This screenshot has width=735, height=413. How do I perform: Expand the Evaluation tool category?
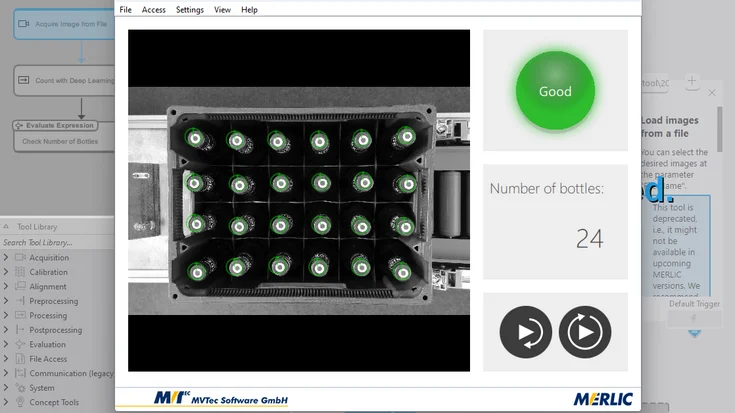click(x=6, y=345)
